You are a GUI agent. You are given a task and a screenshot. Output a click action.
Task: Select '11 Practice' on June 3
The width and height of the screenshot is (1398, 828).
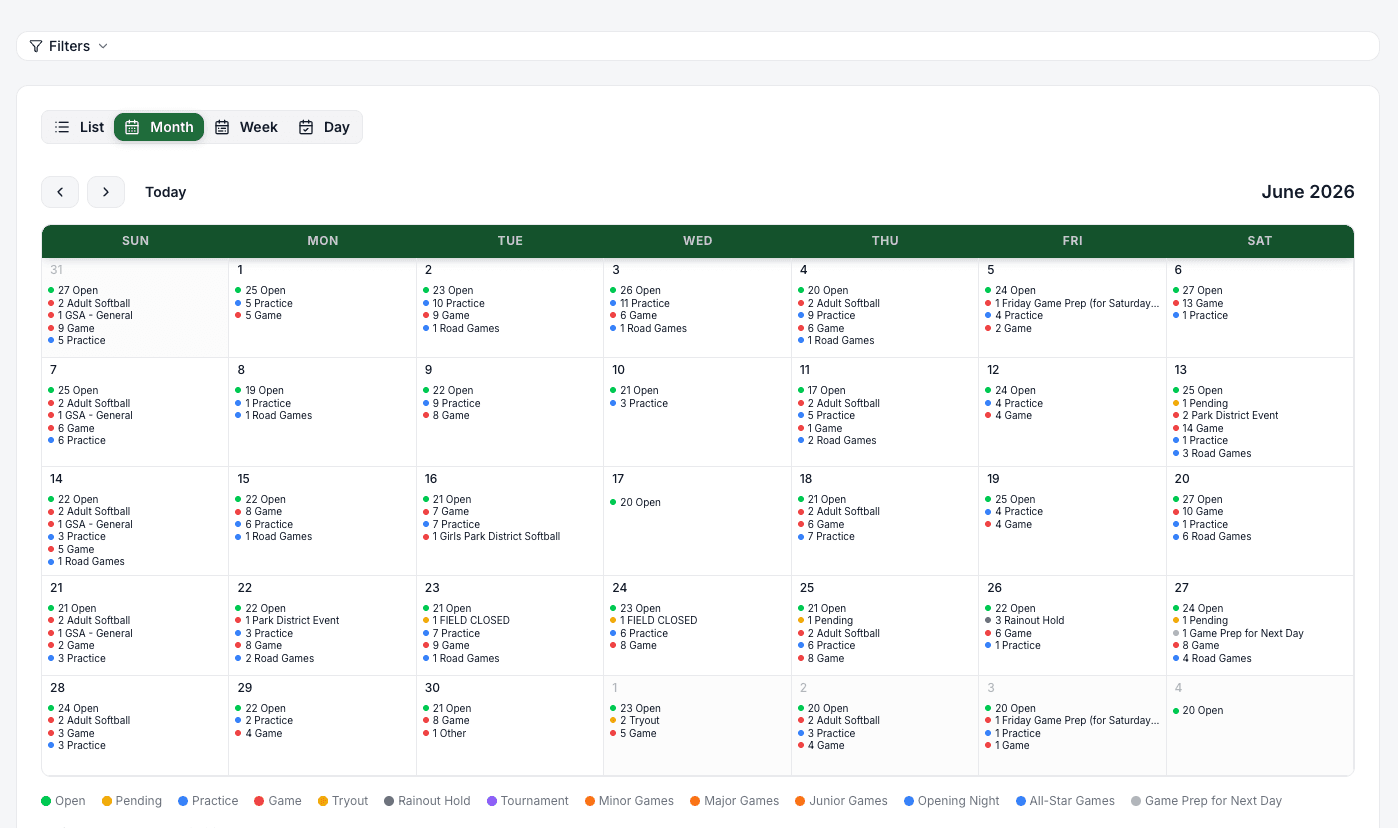(640, 303)
